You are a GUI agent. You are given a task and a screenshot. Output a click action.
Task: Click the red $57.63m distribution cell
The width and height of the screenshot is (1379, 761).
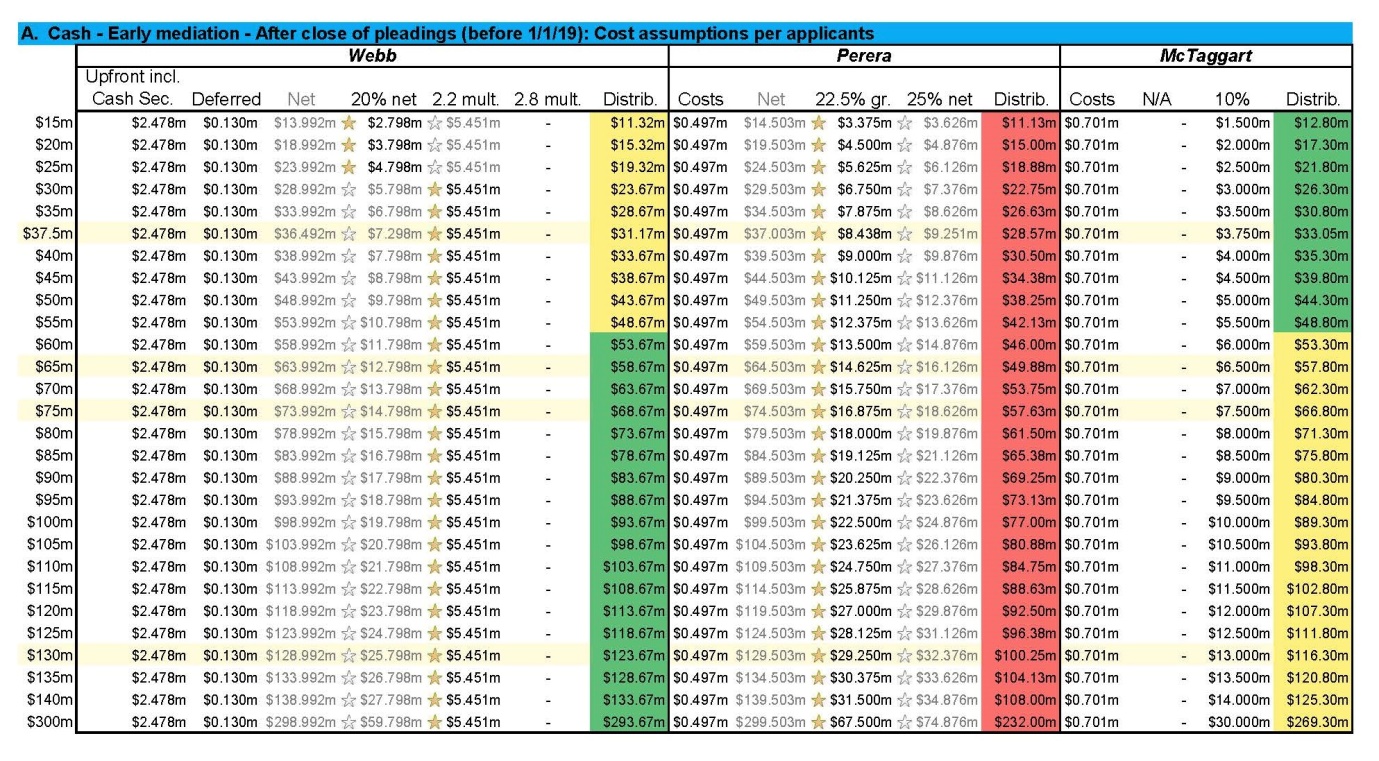1020,411
